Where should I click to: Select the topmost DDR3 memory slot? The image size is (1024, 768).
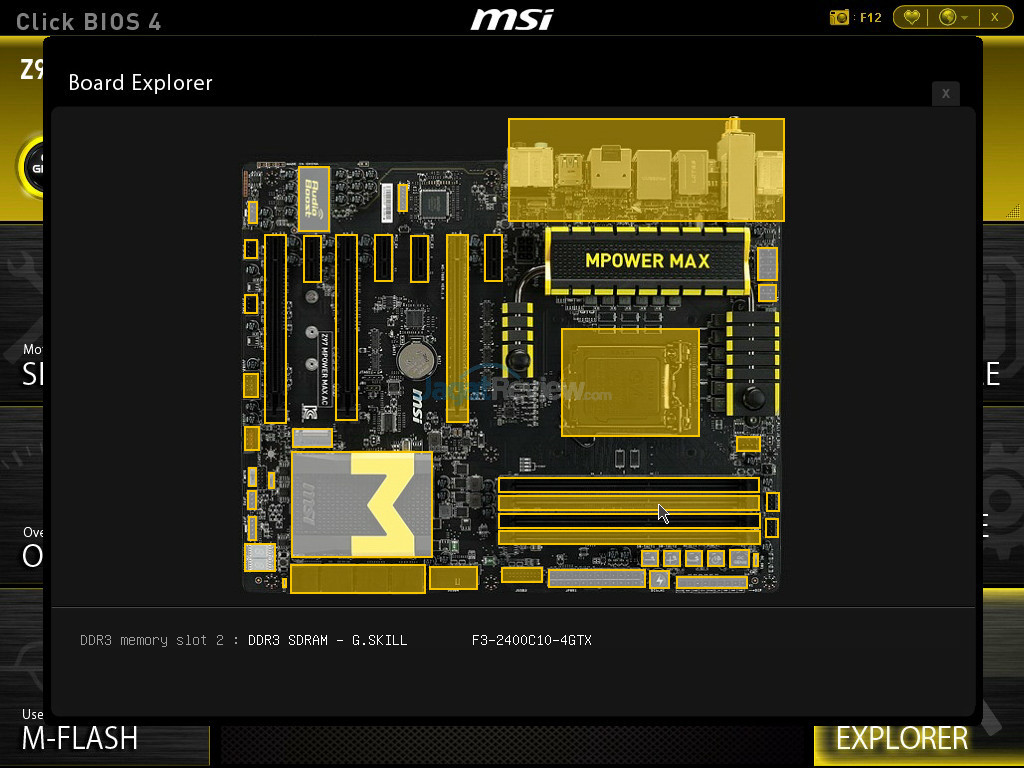pos(628,485)
